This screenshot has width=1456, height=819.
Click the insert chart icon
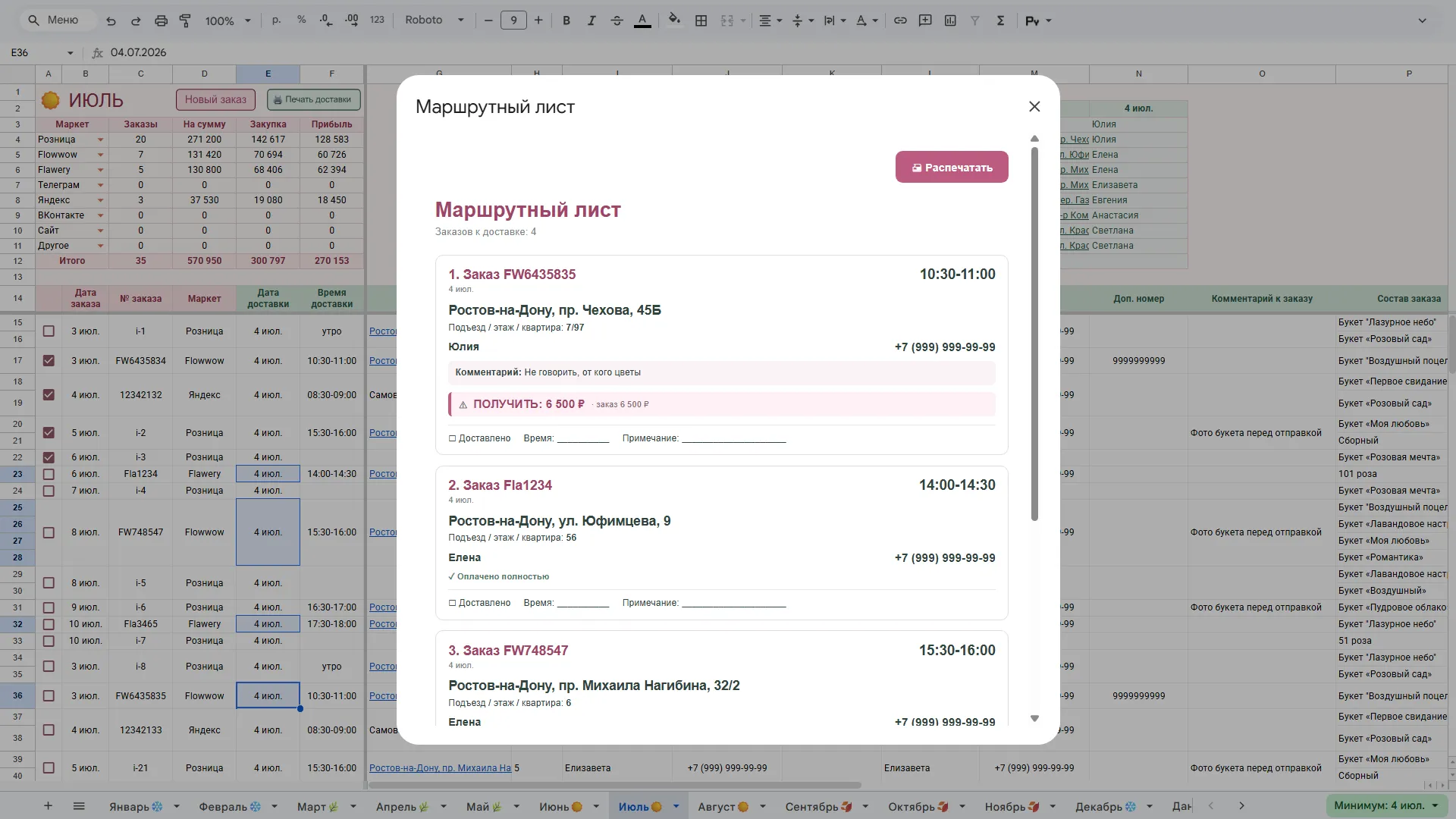(x=950, y=20)
